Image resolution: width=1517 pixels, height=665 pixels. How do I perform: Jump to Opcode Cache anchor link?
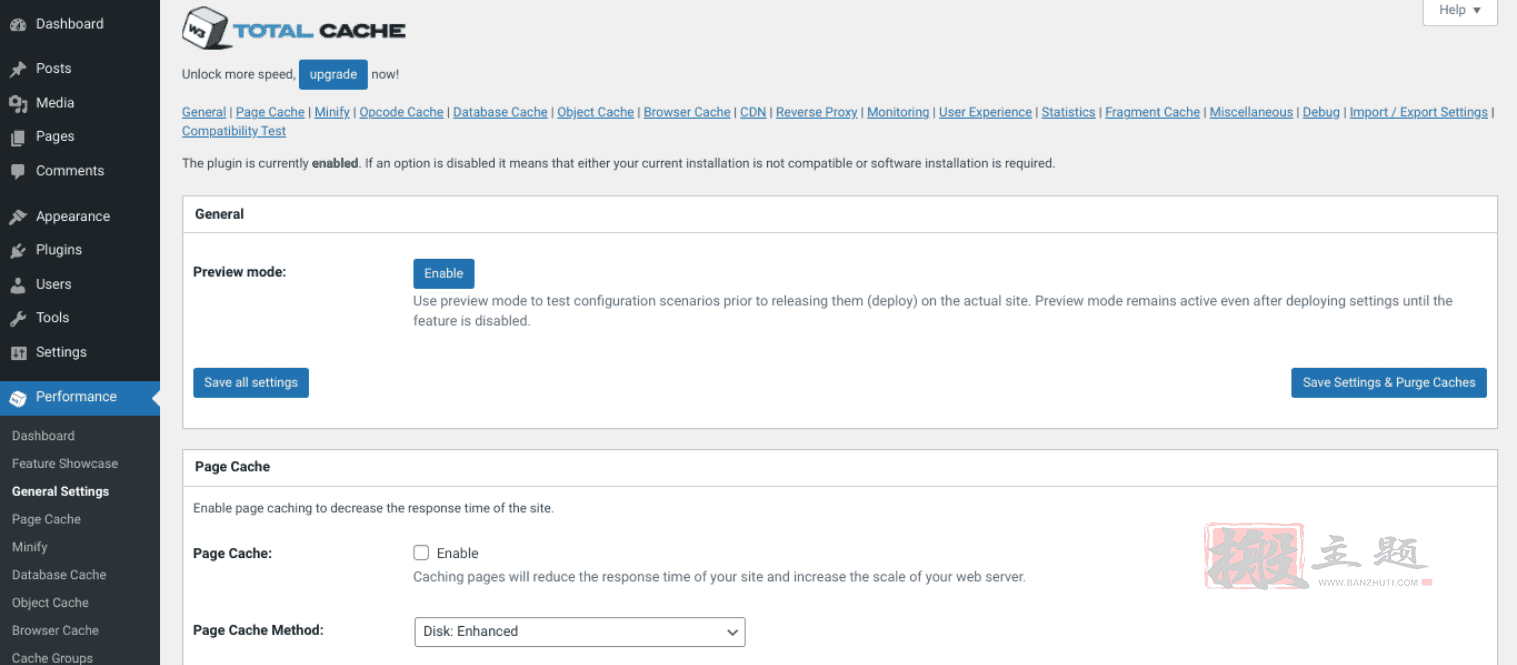click(401, 113)
